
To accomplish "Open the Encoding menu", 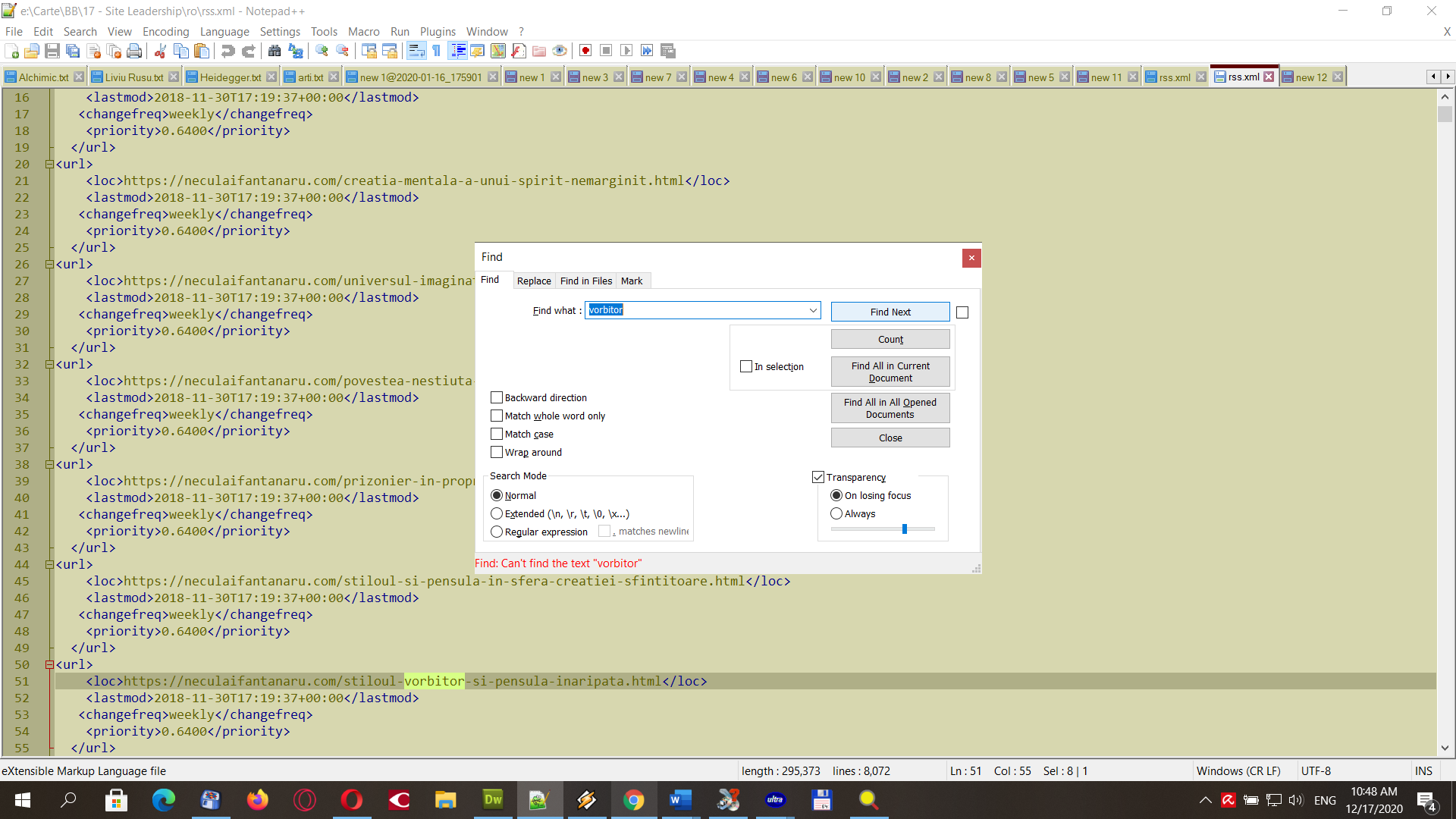I will point(165,31).
